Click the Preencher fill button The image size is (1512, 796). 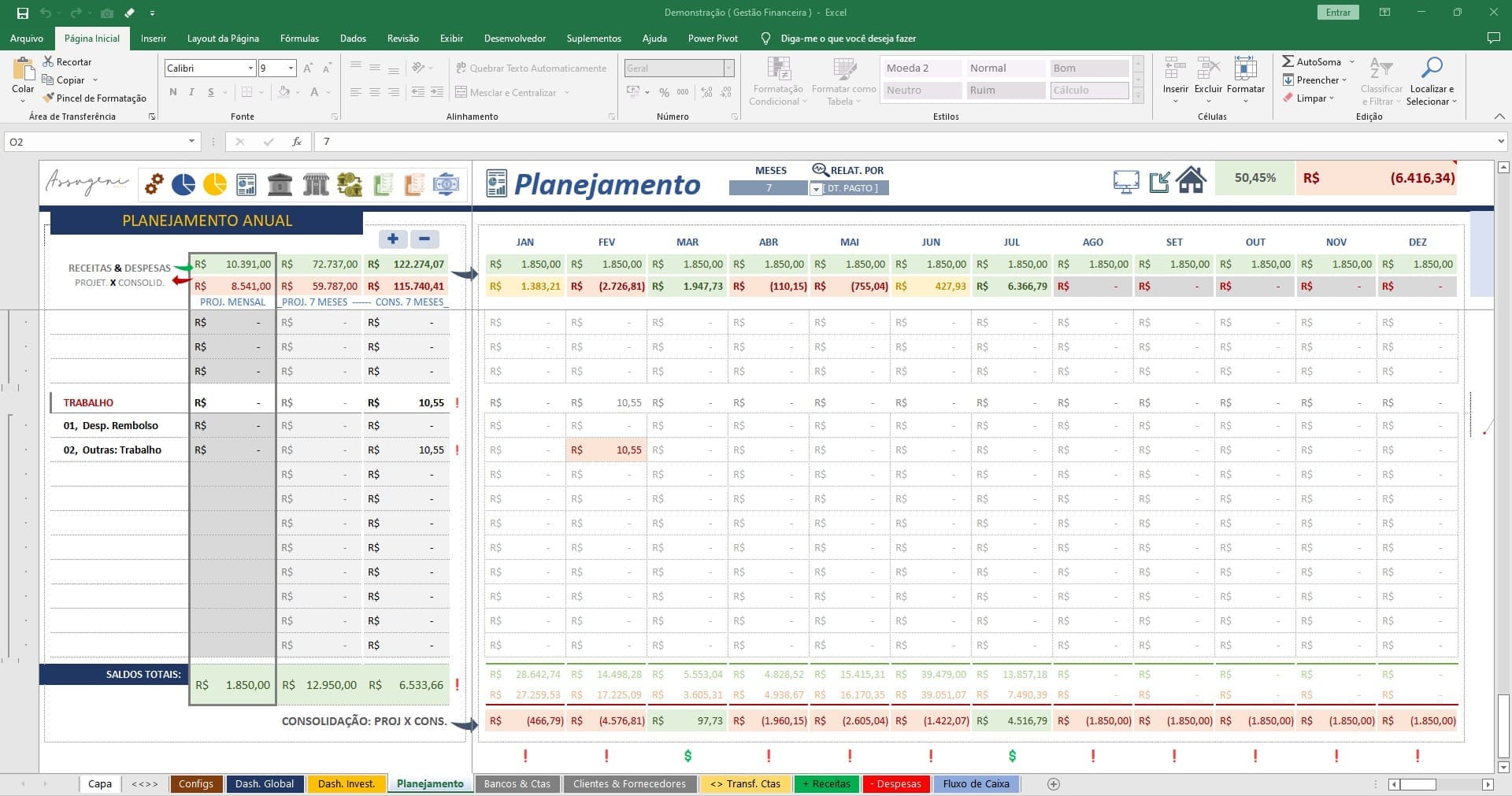(1314, 80)
